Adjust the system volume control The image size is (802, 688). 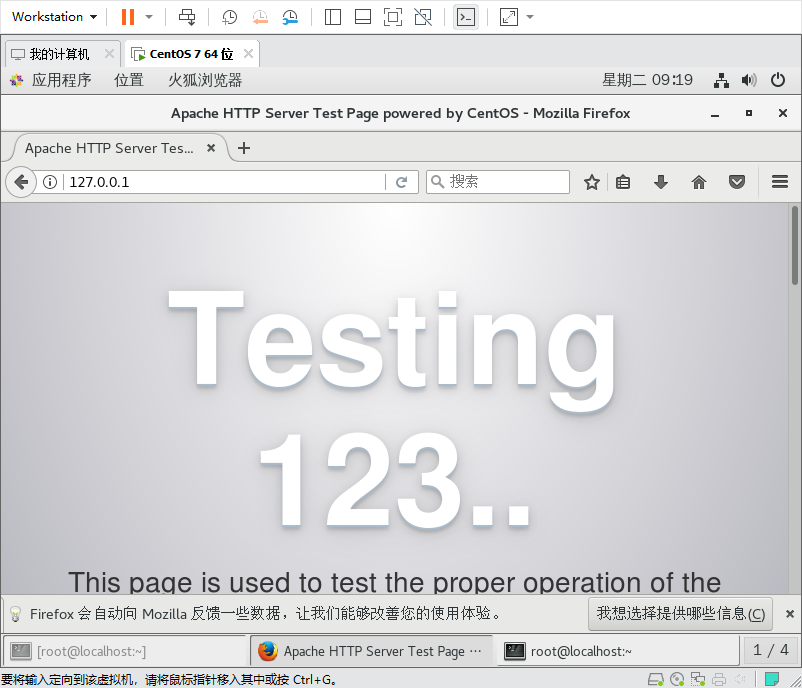(x=749, y=80)
